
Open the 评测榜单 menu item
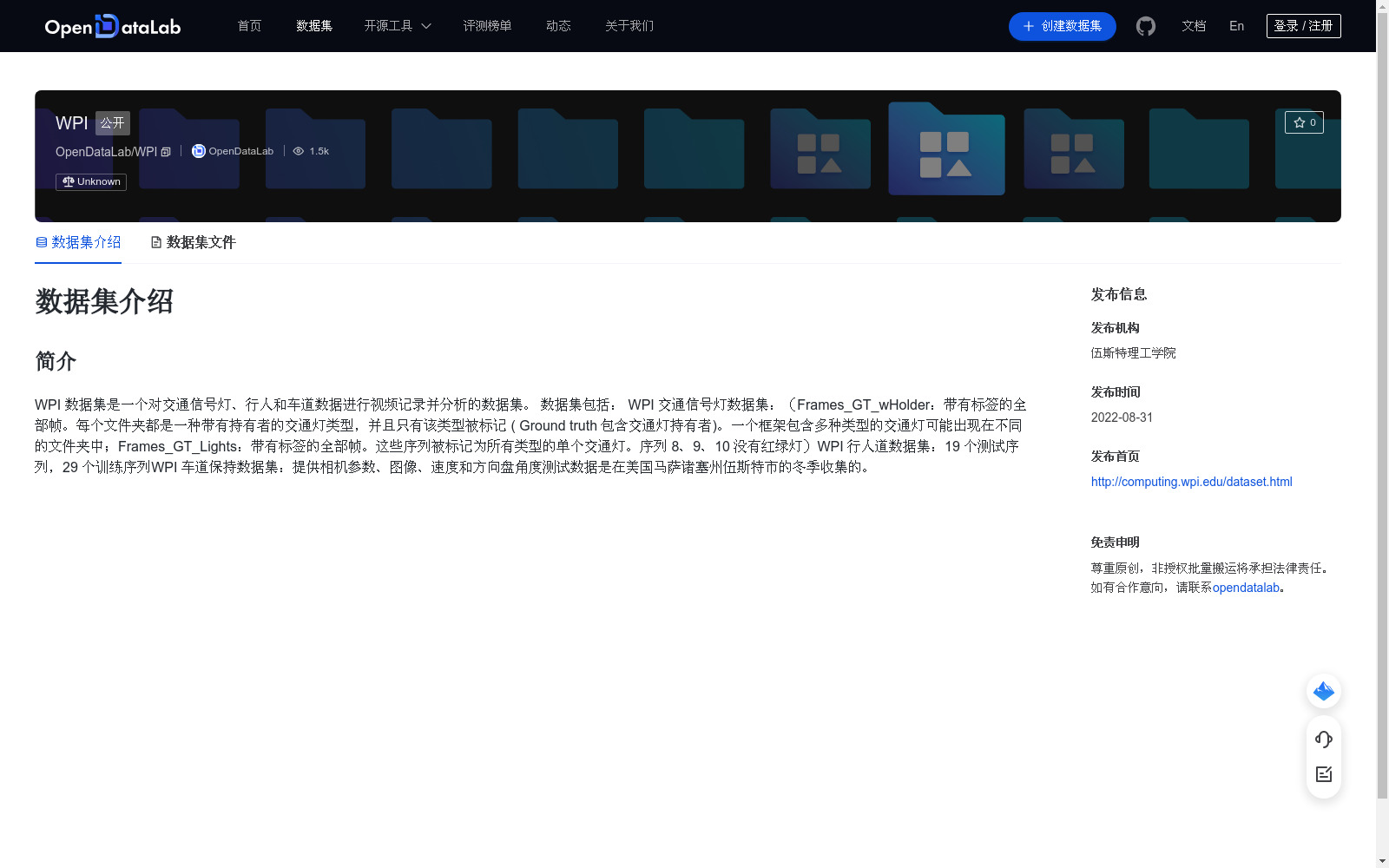[487, 26]
